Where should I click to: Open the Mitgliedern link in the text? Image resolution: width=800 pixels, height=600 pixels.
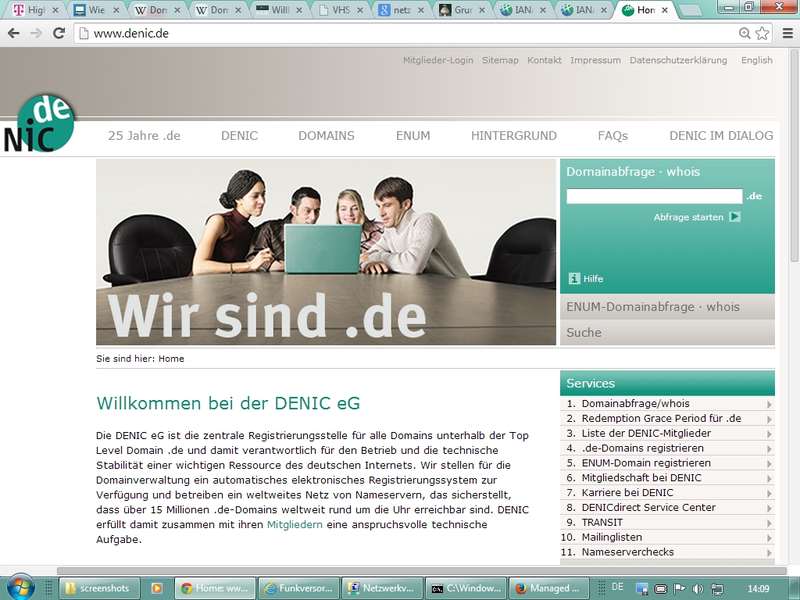pos(294,524)
